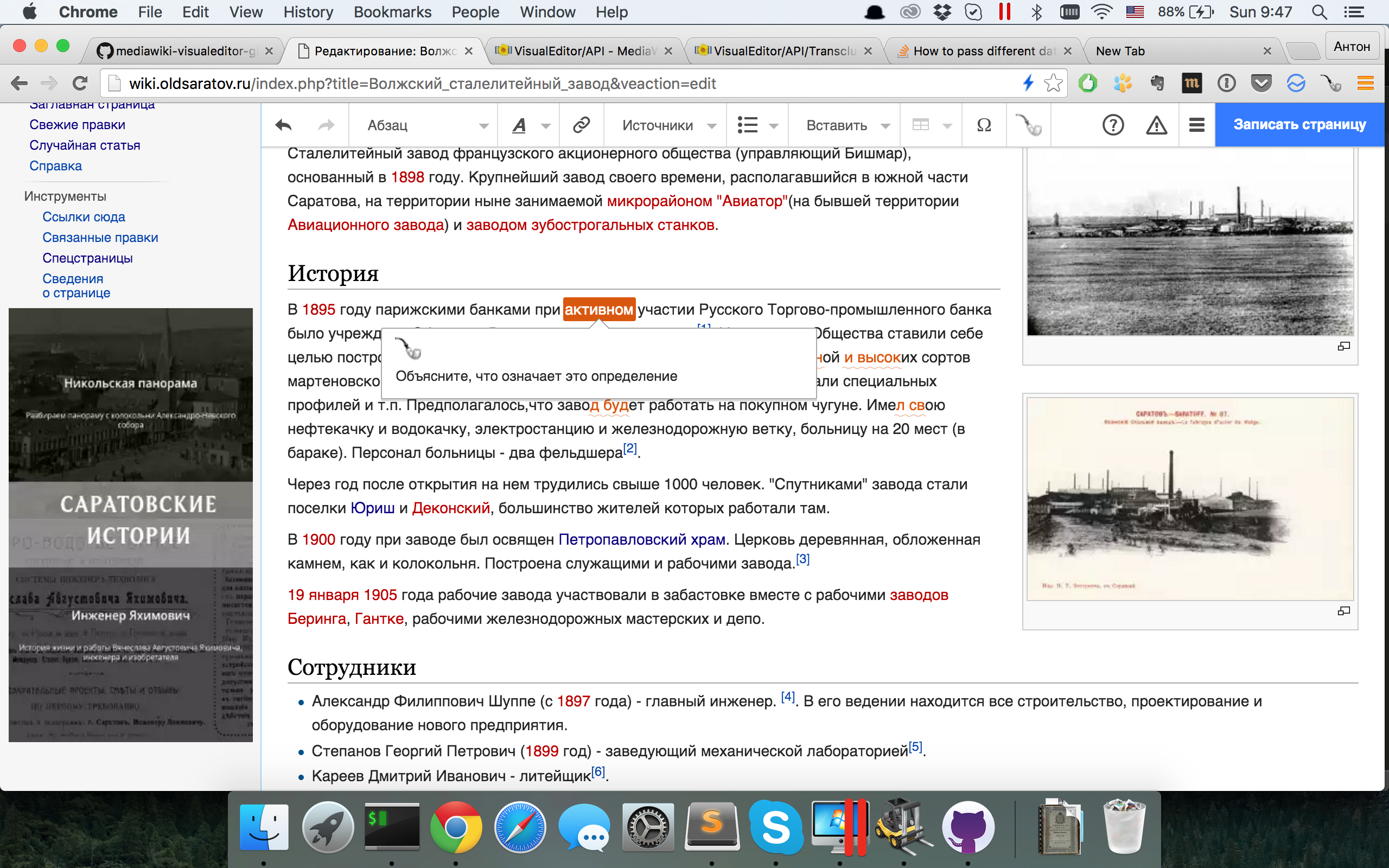Click Никольская панорама banner
1389x868 pixels.
pyautogui.click(x=131, y=395)
